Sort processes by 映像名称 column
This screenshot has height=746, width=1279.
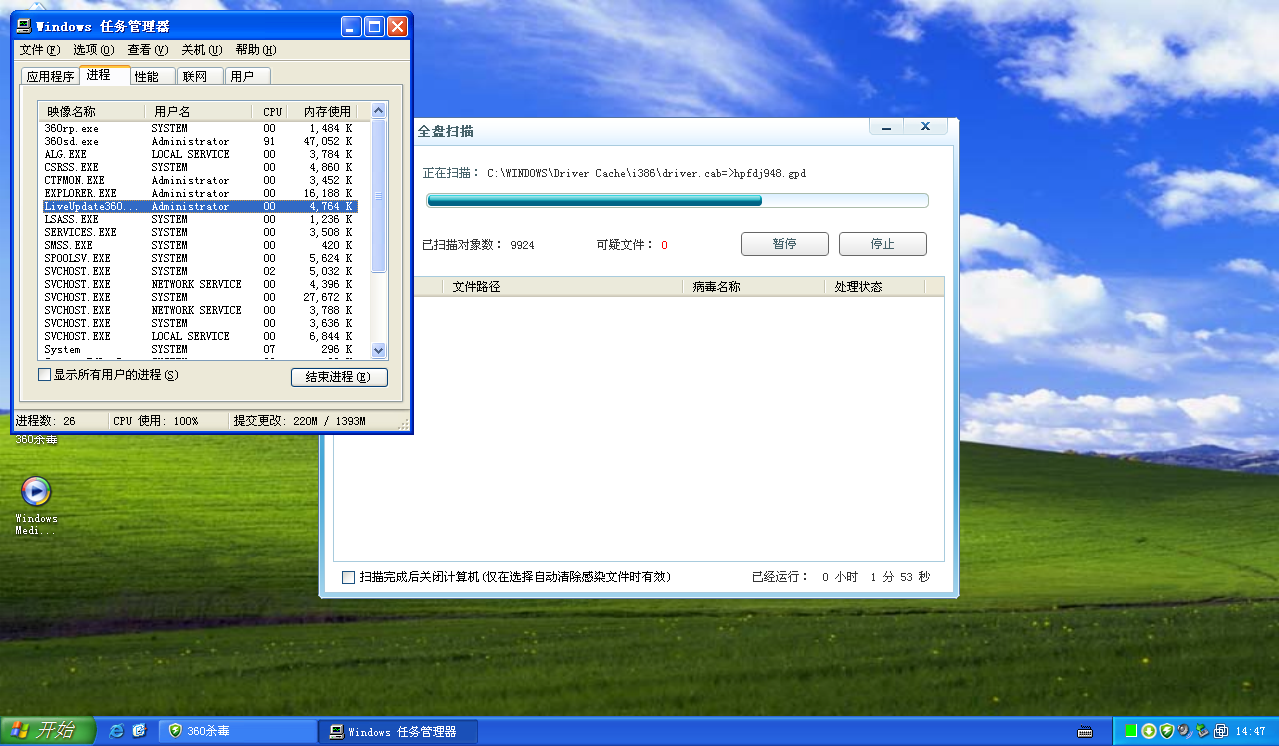click(x=92, y=111)
